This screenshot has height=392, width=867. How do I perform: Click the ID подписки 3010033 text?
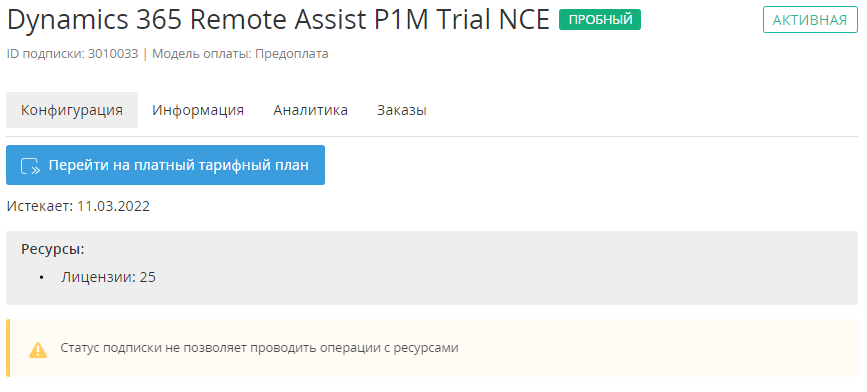72,54
